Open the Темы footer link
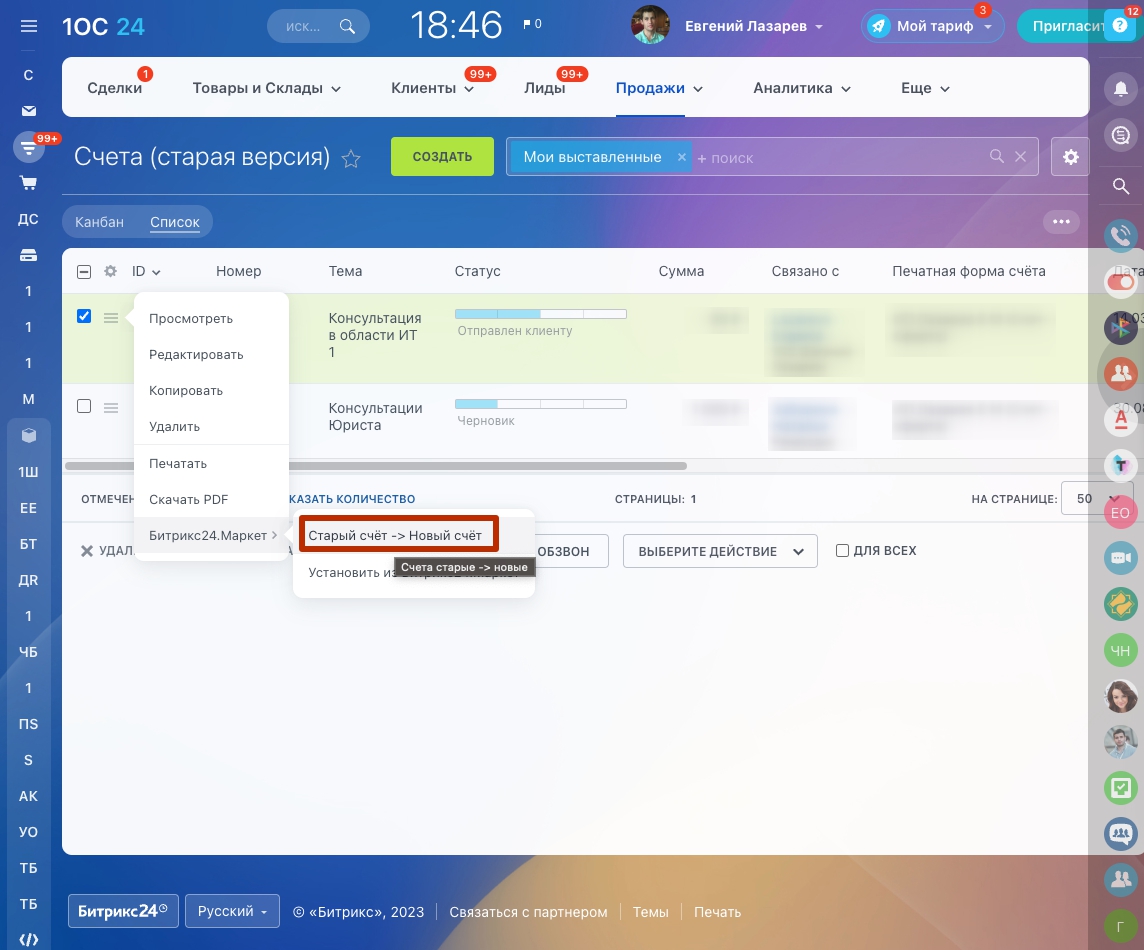 tap(650, 912)
